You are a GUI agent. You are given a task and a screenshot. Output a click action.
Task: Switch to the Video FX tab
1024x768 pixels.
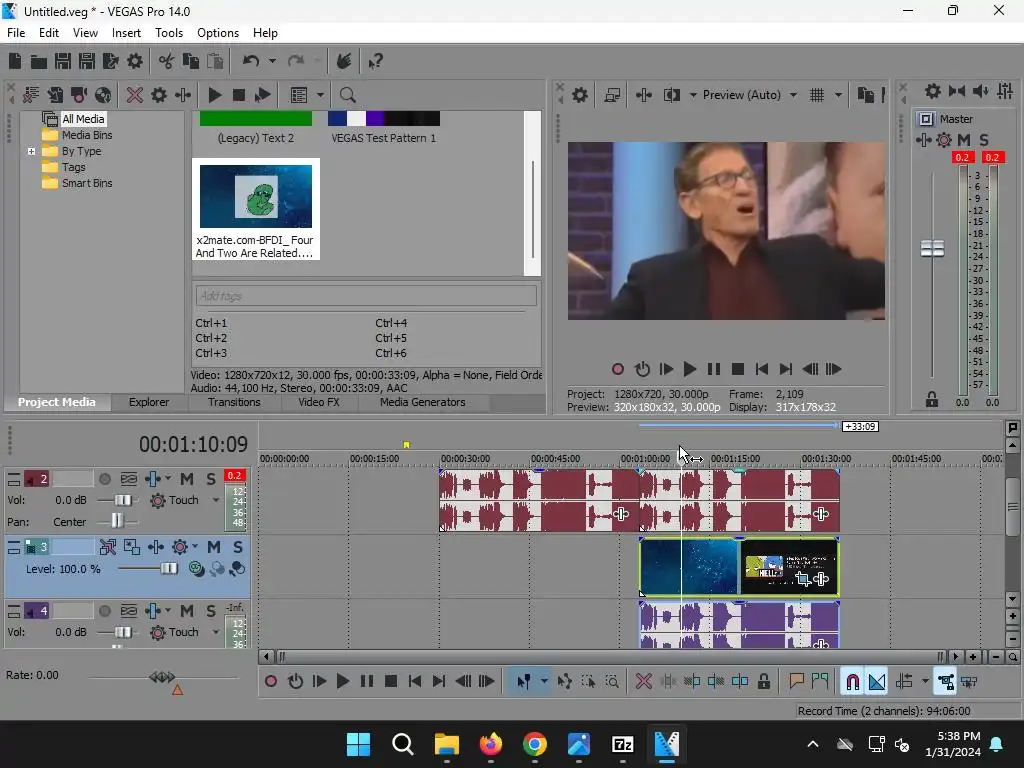(319, 402)
